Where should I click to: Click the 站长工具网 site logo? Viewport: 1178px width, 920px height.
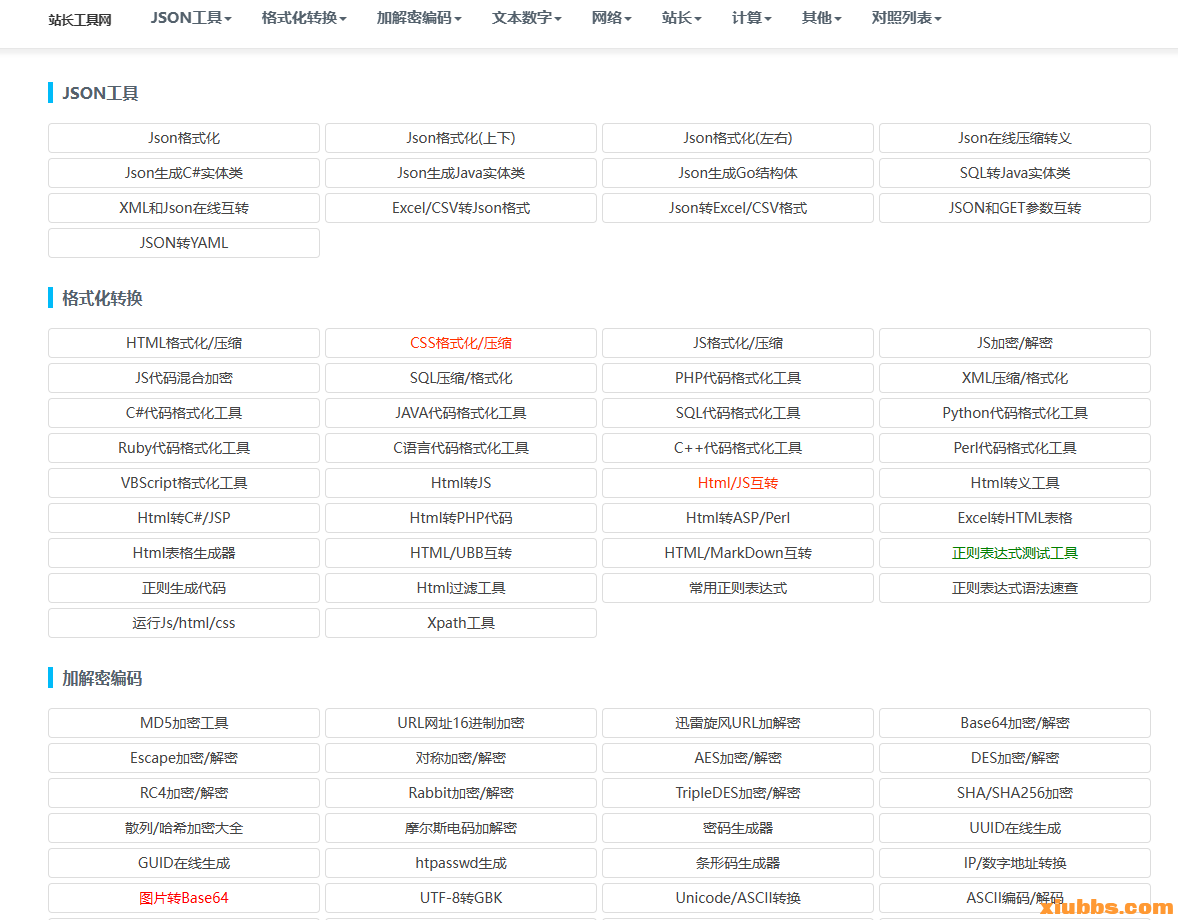point(80,19)
